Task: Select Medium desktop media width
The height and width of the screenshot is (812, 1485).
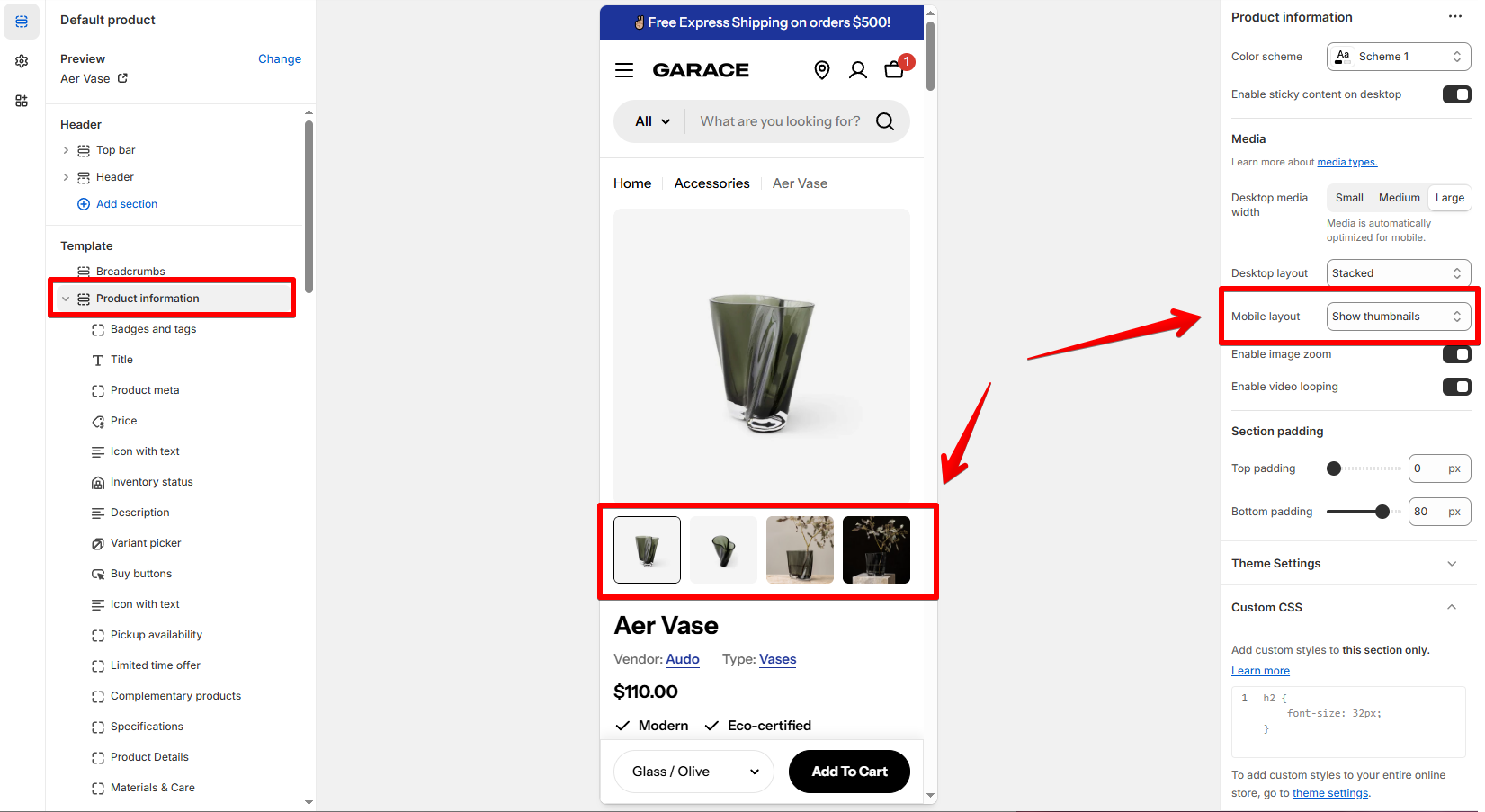Action: tap(1399, 198)
